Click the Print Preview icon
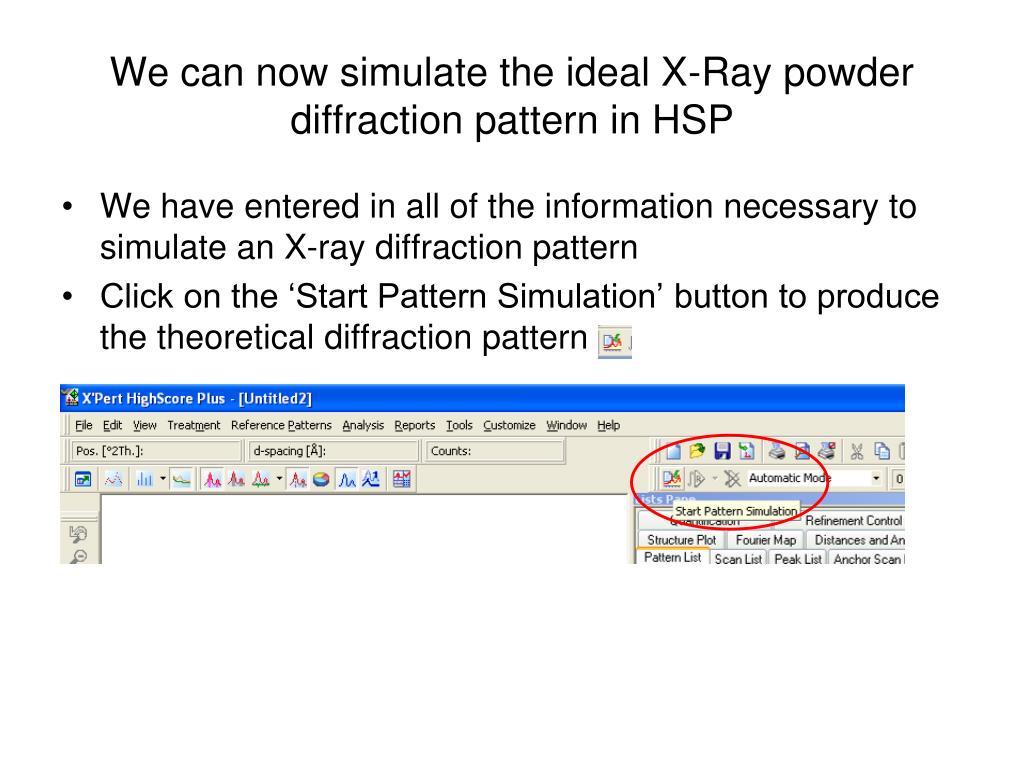The width and height of the screenshot is (1024, 768). coord(801,451)
